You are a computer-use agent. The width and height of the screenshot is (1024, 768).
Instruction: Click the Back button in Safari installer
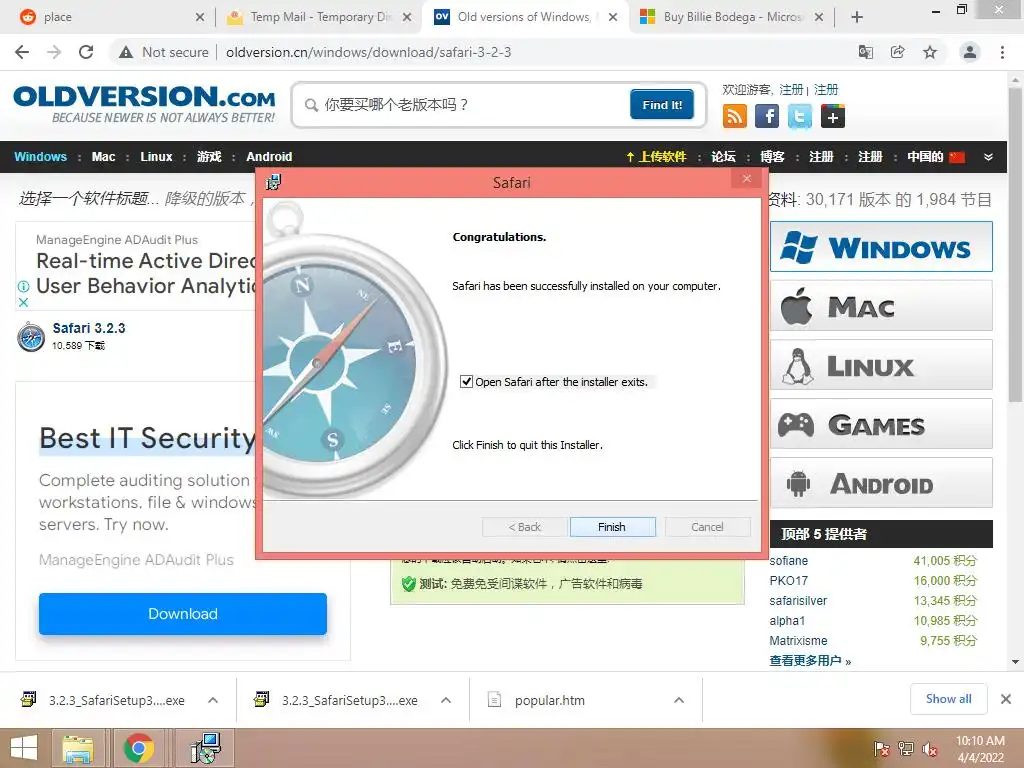point(524,527)
